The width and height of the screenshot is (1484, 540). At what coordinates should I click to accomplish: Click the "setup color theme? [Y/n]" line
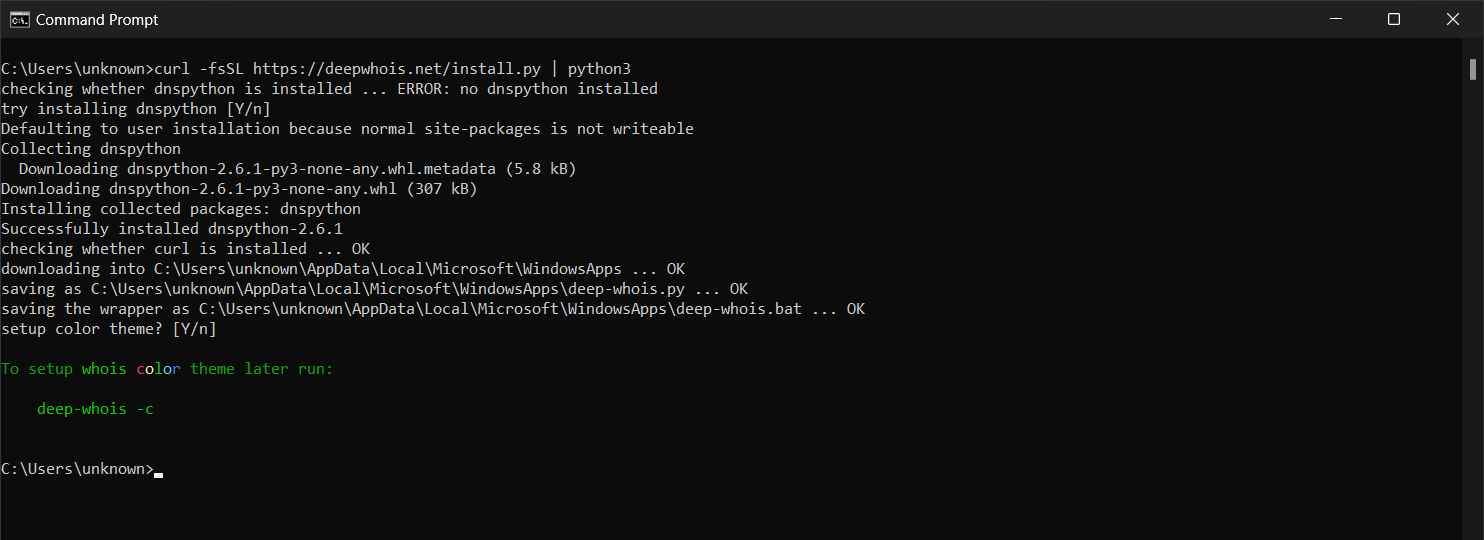tap(108, 329)
